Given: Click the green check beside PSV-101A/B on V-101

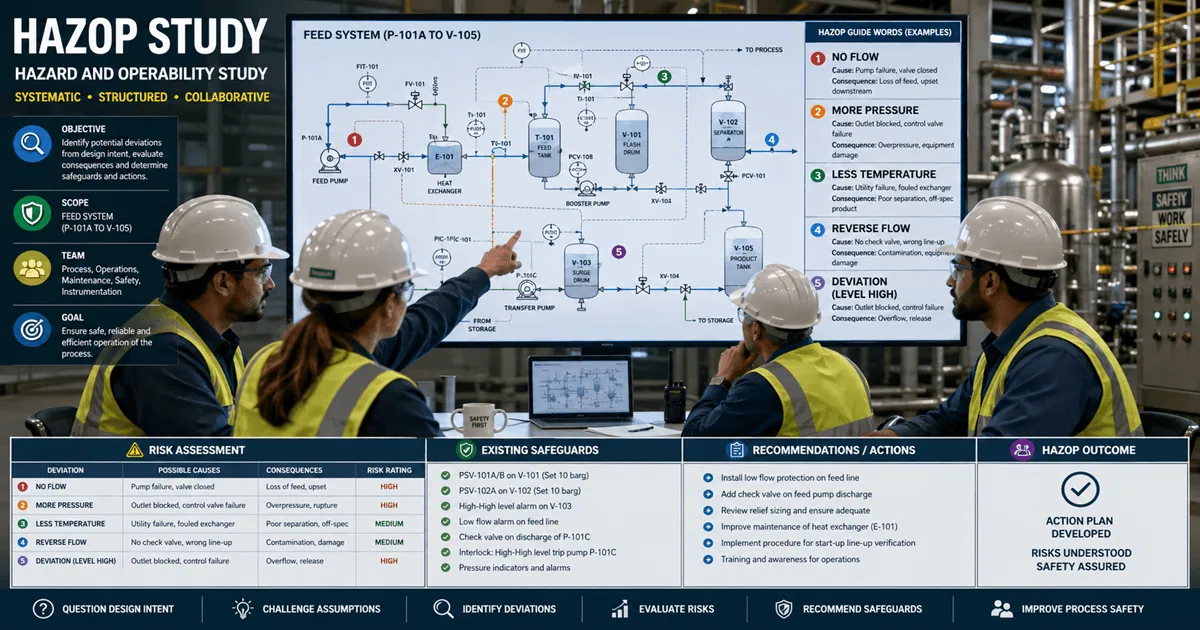Looking at the screenshot, I should coord(446,477).
